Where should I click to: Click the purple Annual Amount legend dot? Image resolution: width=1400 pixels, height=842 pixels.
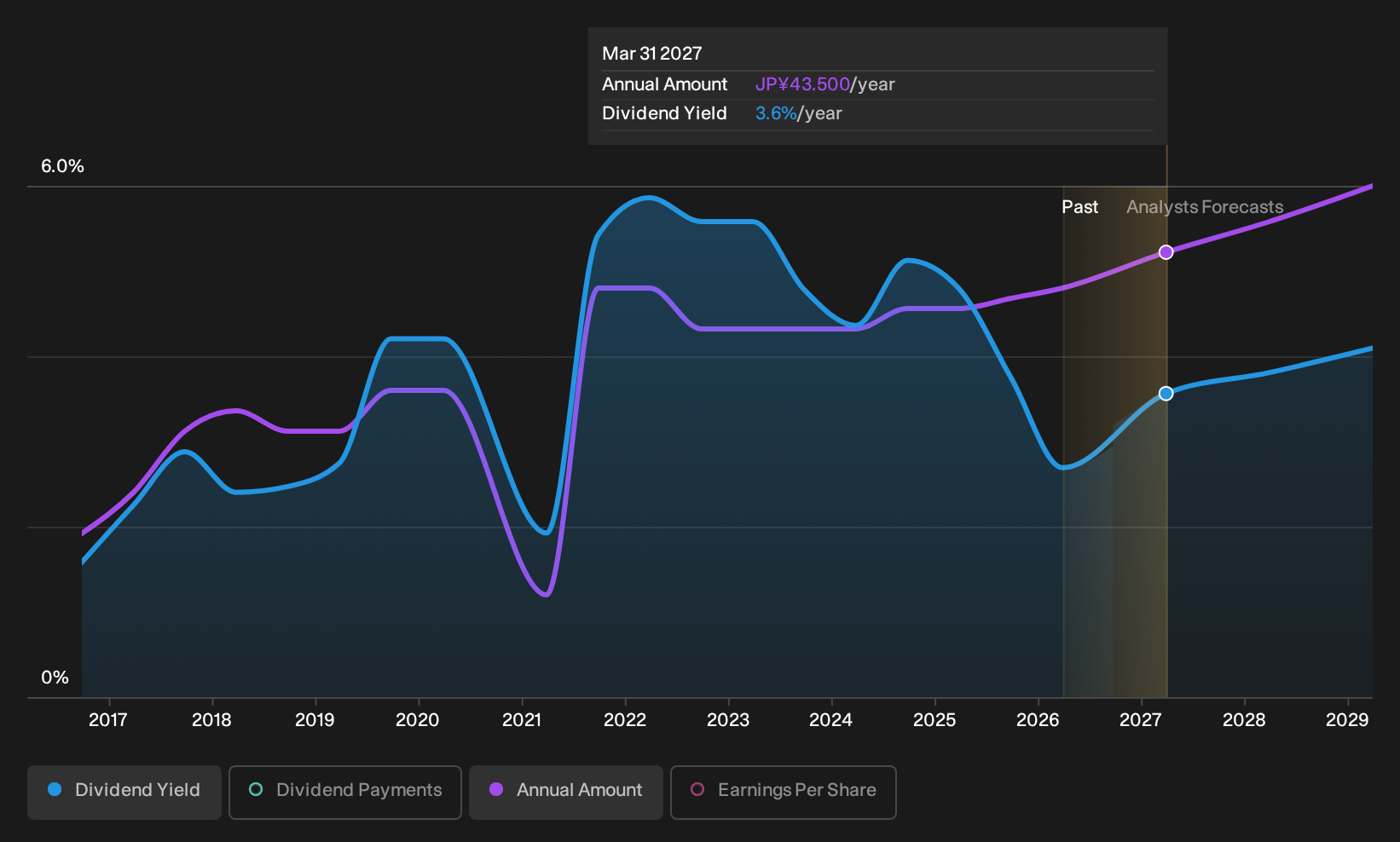click(x=496, y=789)
